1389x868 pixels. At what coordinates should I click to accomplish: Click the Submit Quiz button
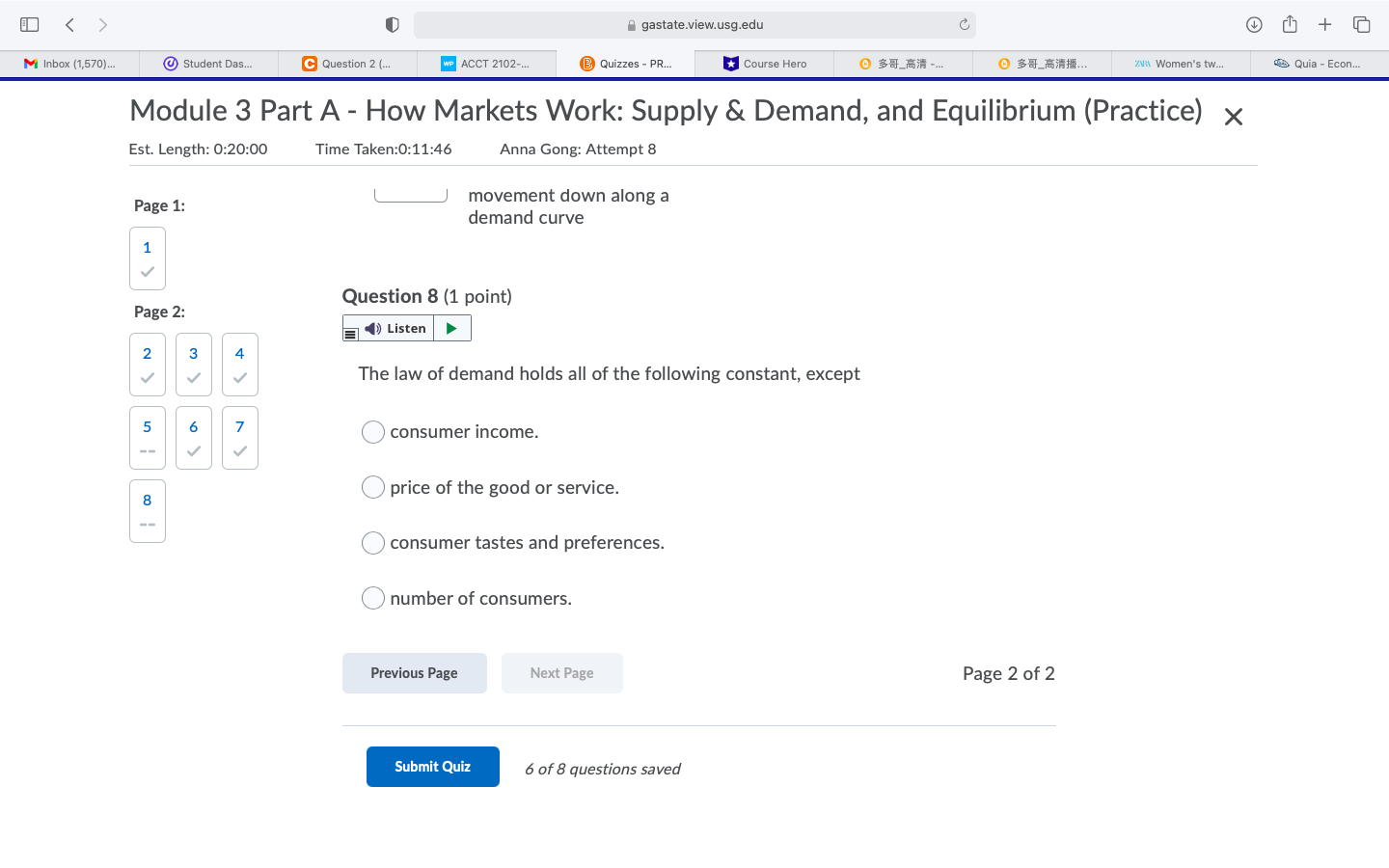tap(432, 766)
